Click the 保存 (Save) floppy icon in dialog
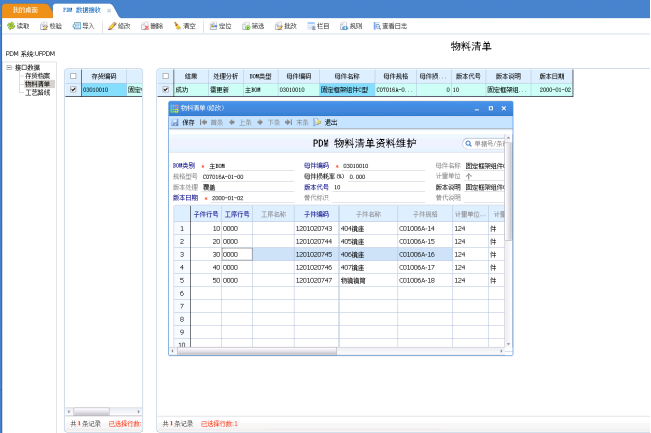The width and height of the screenshot is (651, 433). 175,122
